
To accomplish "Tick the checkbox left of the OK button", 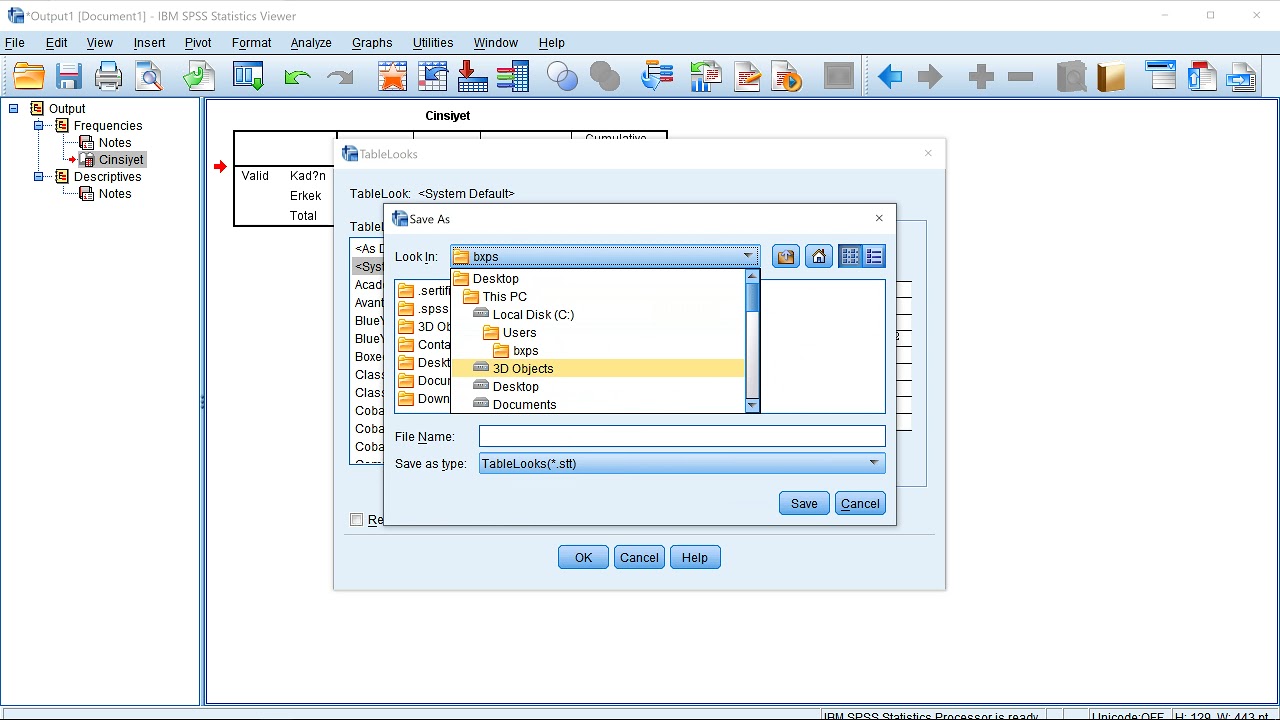I will click(356, 519).
